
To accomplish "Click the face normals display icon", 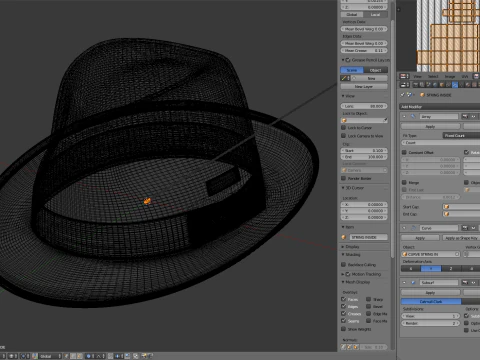I will pyautogui.click(x=356, y=347).
